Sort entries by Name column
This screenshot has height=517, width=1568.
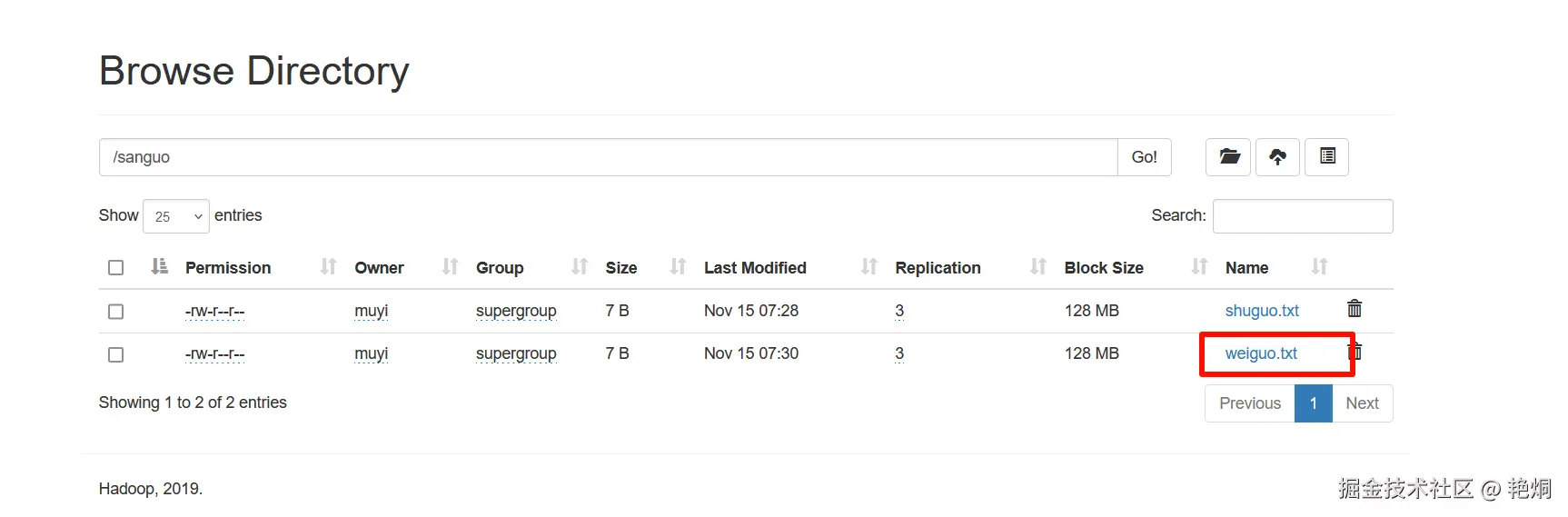coord(1246,268)
